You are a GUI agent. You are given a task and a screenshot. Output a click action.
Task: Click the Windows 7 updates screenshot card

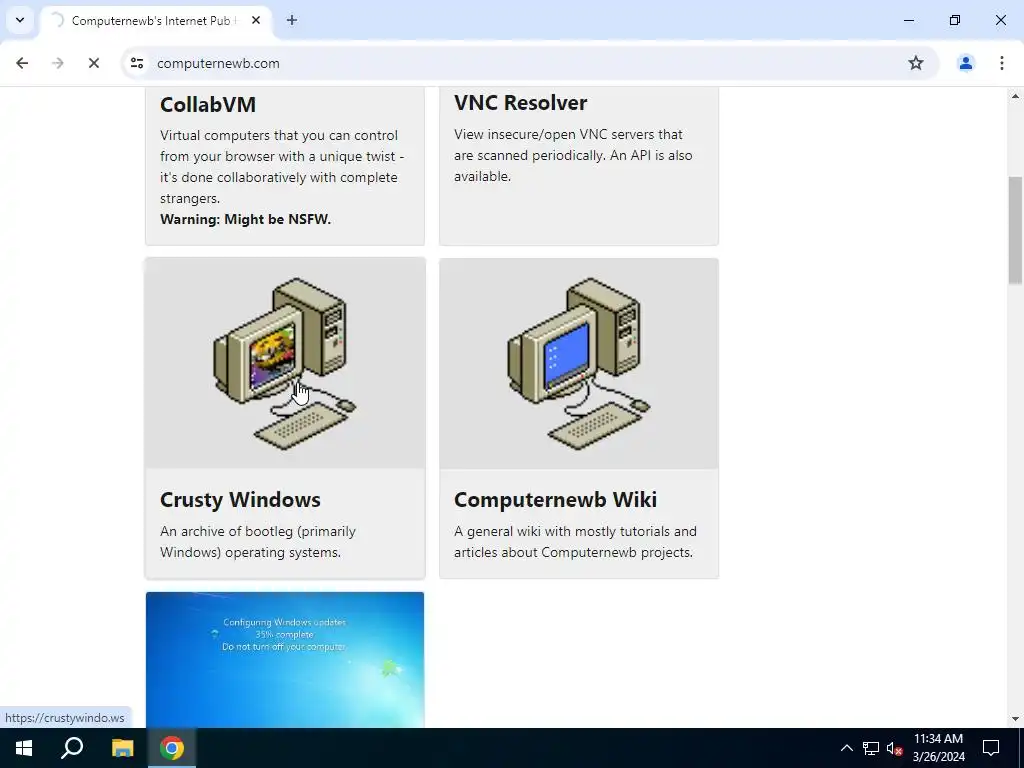coord(285,660)
